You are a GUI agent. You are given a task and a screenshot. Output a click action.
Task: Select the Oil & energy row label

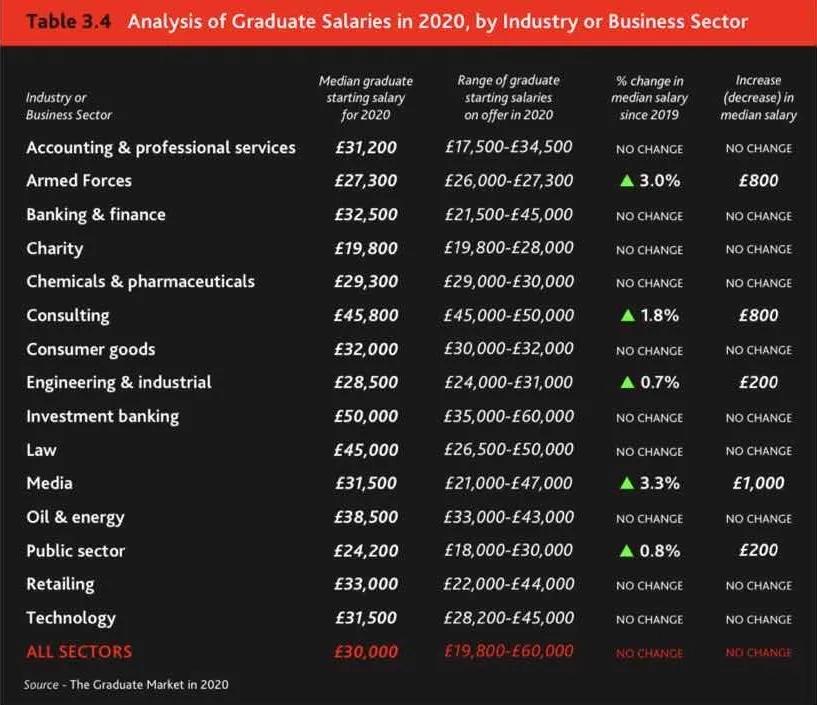(x=75, y=517)
